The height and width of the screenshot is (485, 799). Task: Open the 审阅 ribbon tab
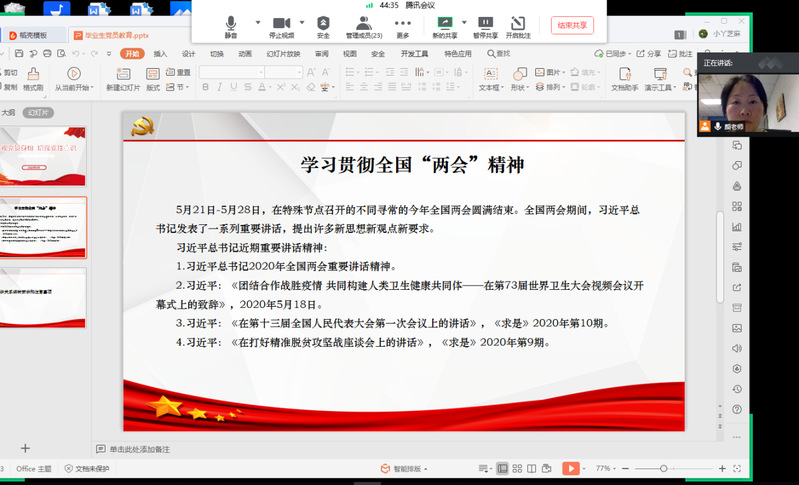(321, 54)
